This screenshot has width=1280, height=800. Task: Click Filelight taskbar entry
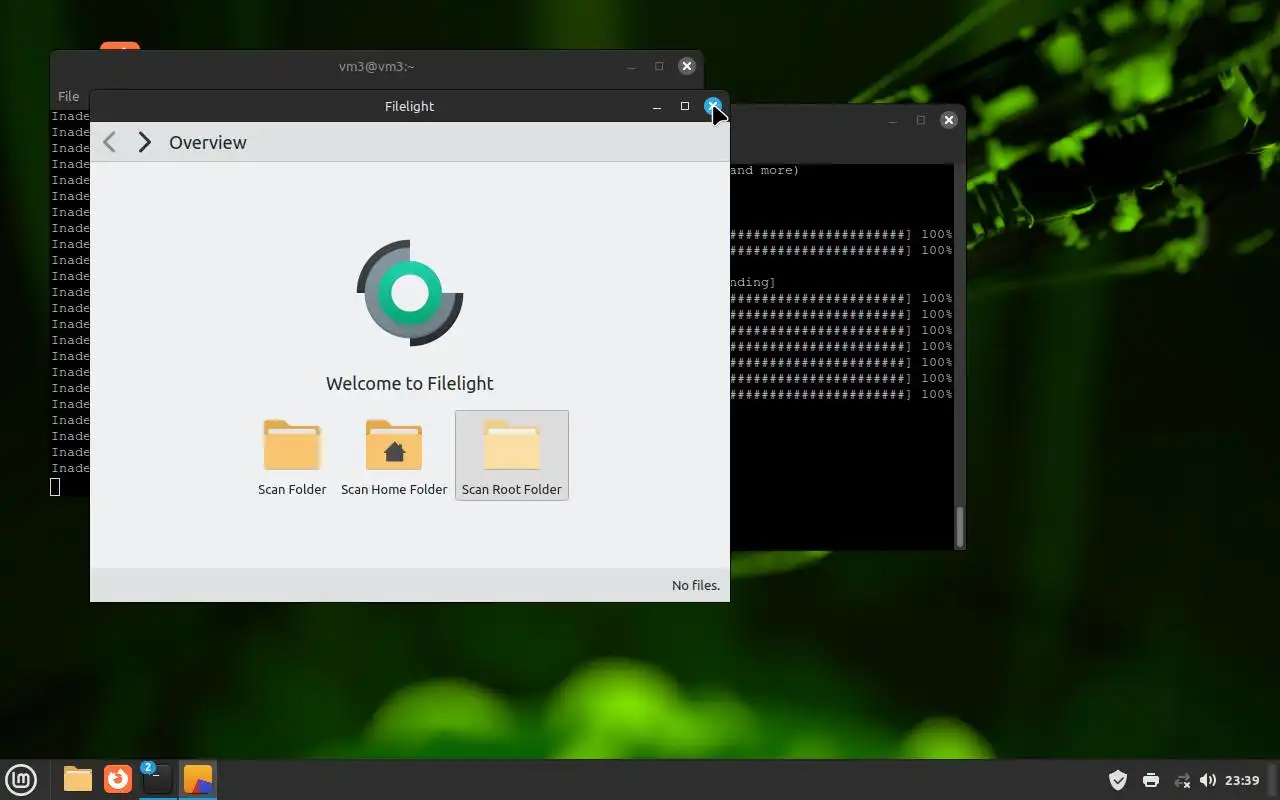click(198, 779)
